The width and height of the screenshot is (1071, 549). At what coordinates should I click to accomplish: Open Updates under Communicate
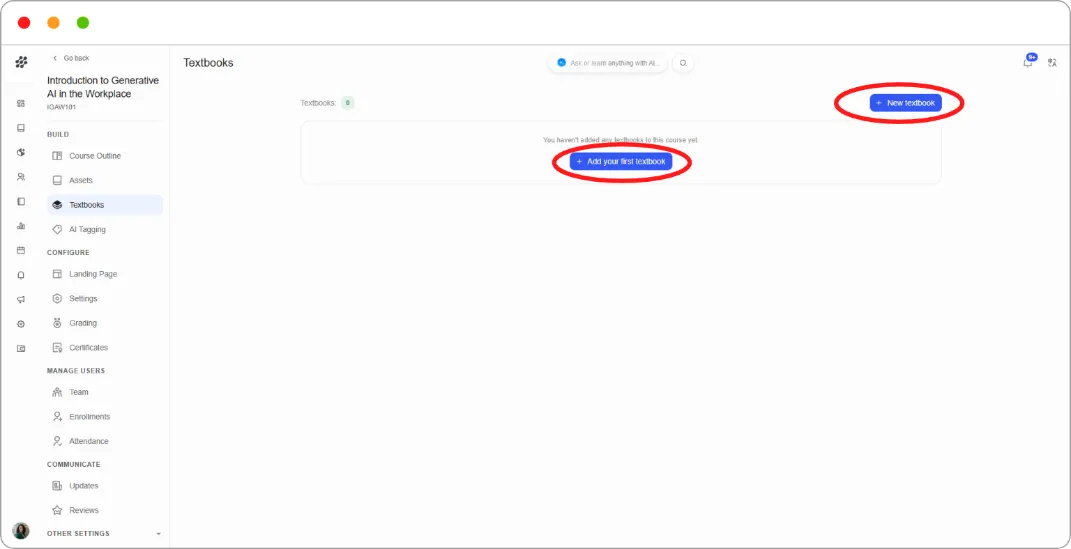[x=105, y=485]
